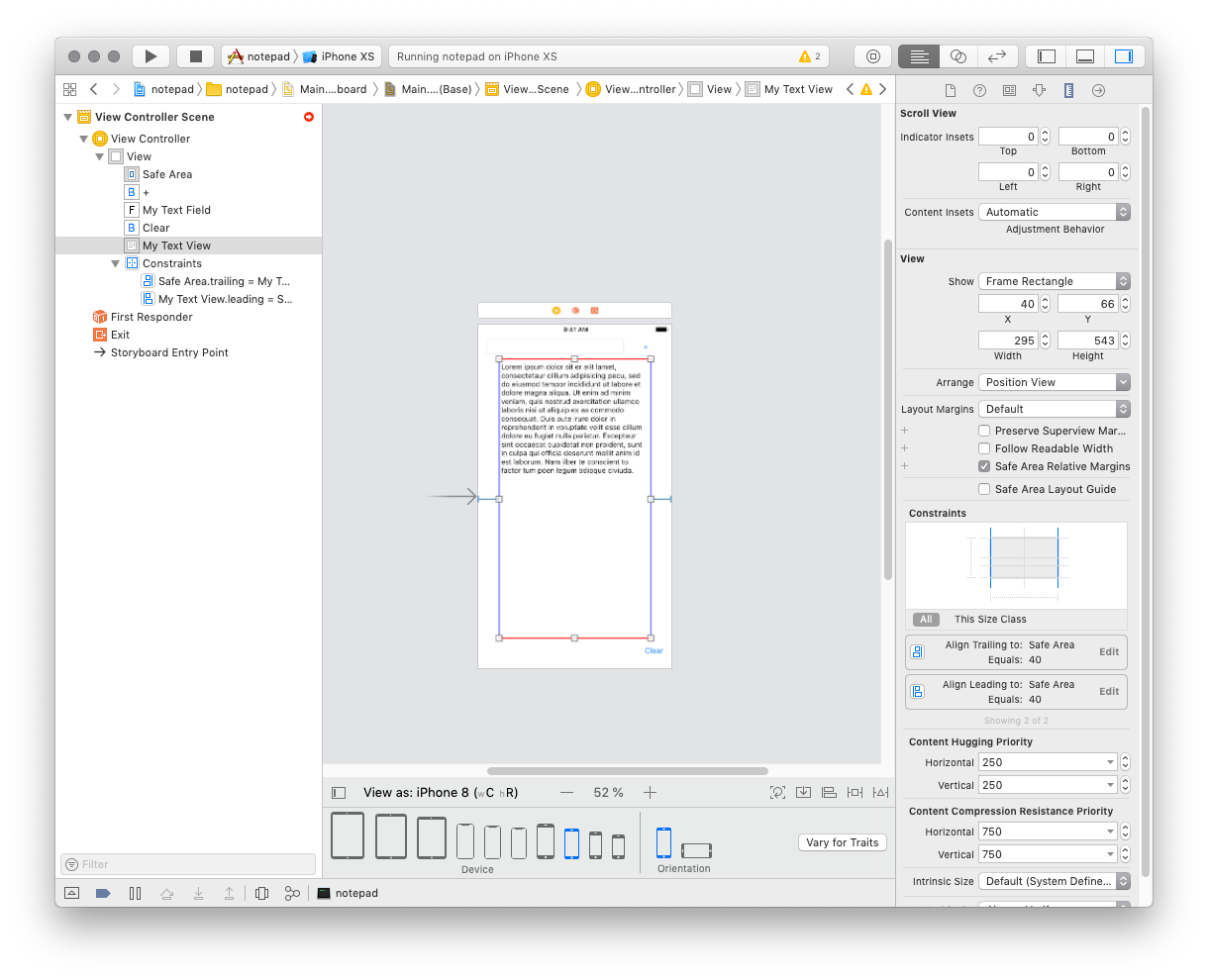Open the Assistant editor
This screenshot has width=1208, height=980.
pyautogui.click(x=957, y=56)
